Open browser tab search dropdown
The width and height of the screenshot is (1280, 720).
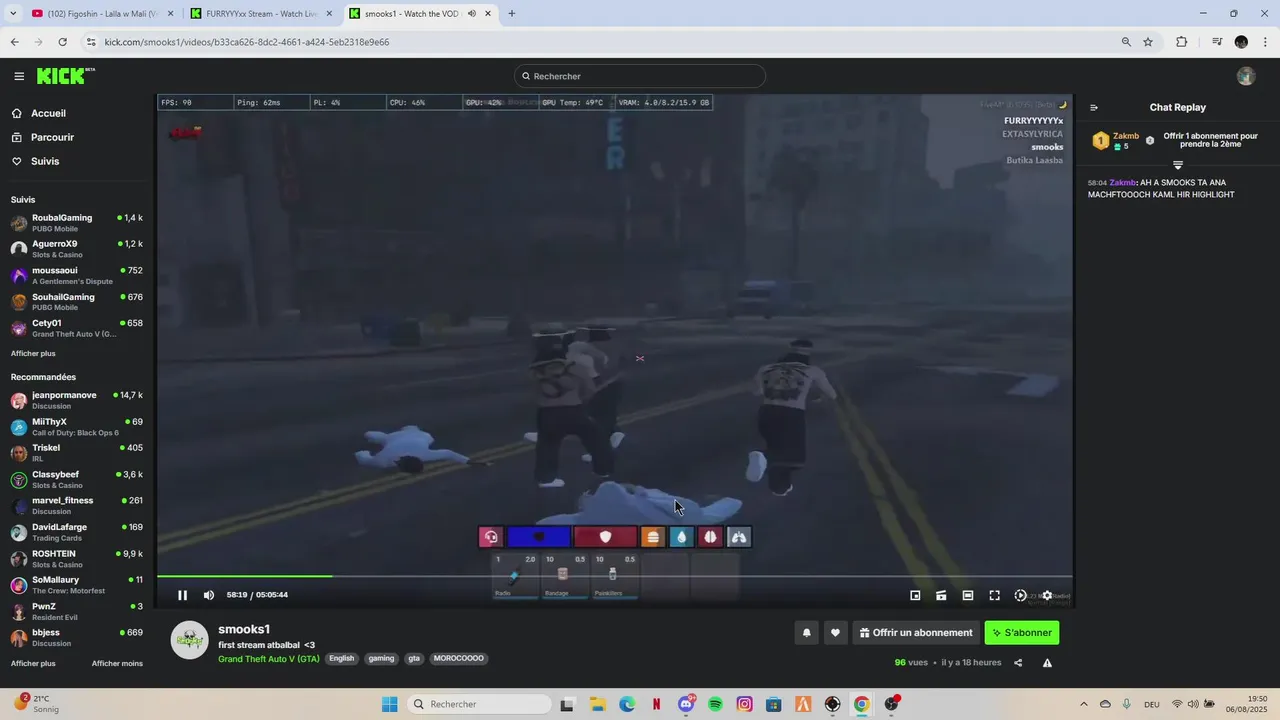[13, 14]
